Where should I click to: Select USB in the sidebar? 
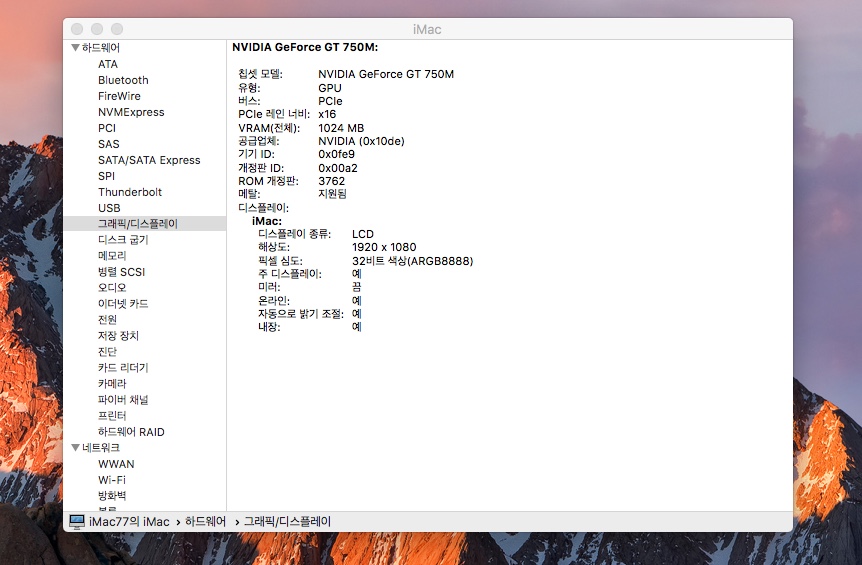(x=109, y=208)
